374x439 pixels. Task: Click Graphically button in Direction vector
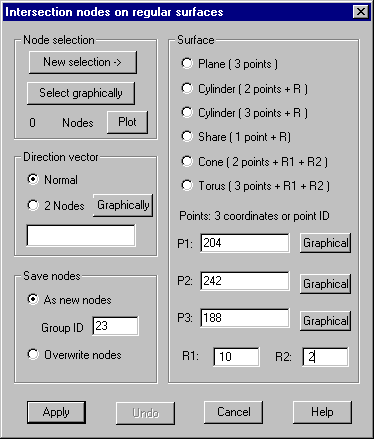coord(123,205)
